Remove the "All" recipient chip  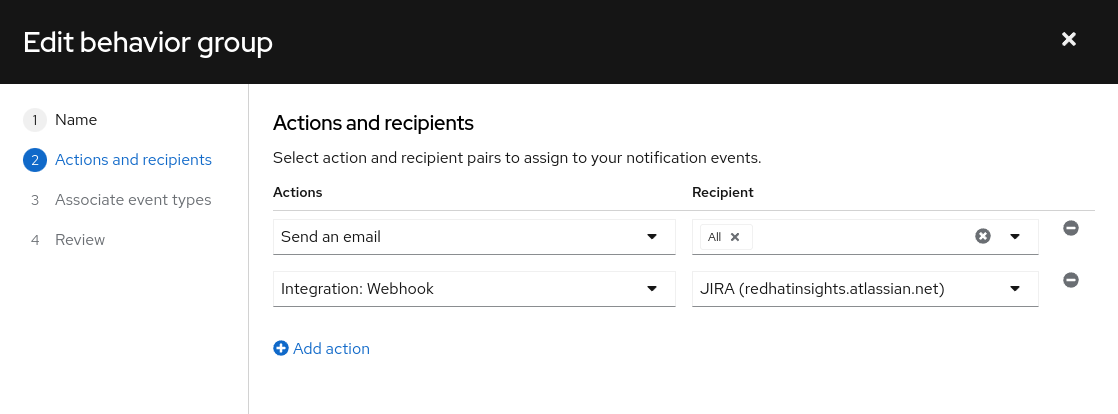pyautogui.click(x=735, y=237)
